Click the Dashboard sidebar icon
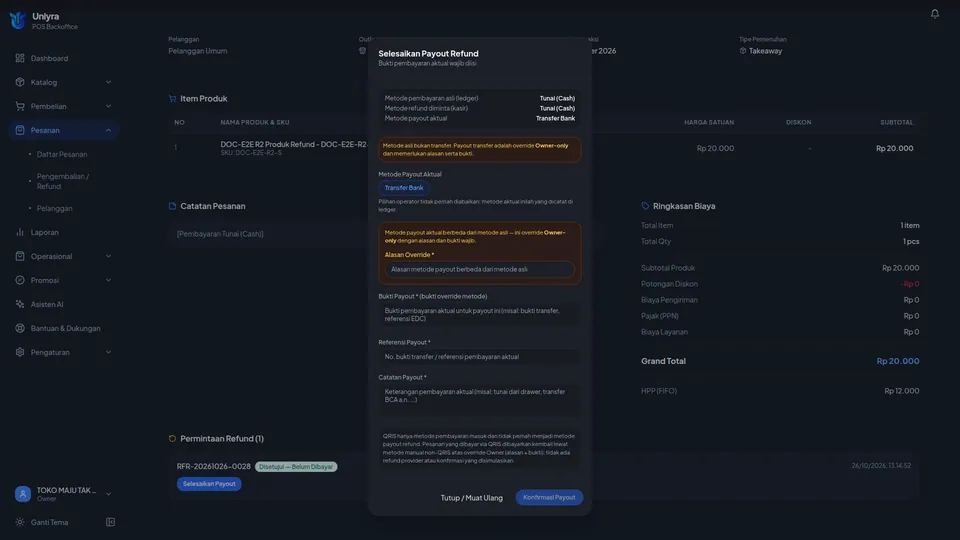This screenshot has width=960, height=540. coord(20,58)
